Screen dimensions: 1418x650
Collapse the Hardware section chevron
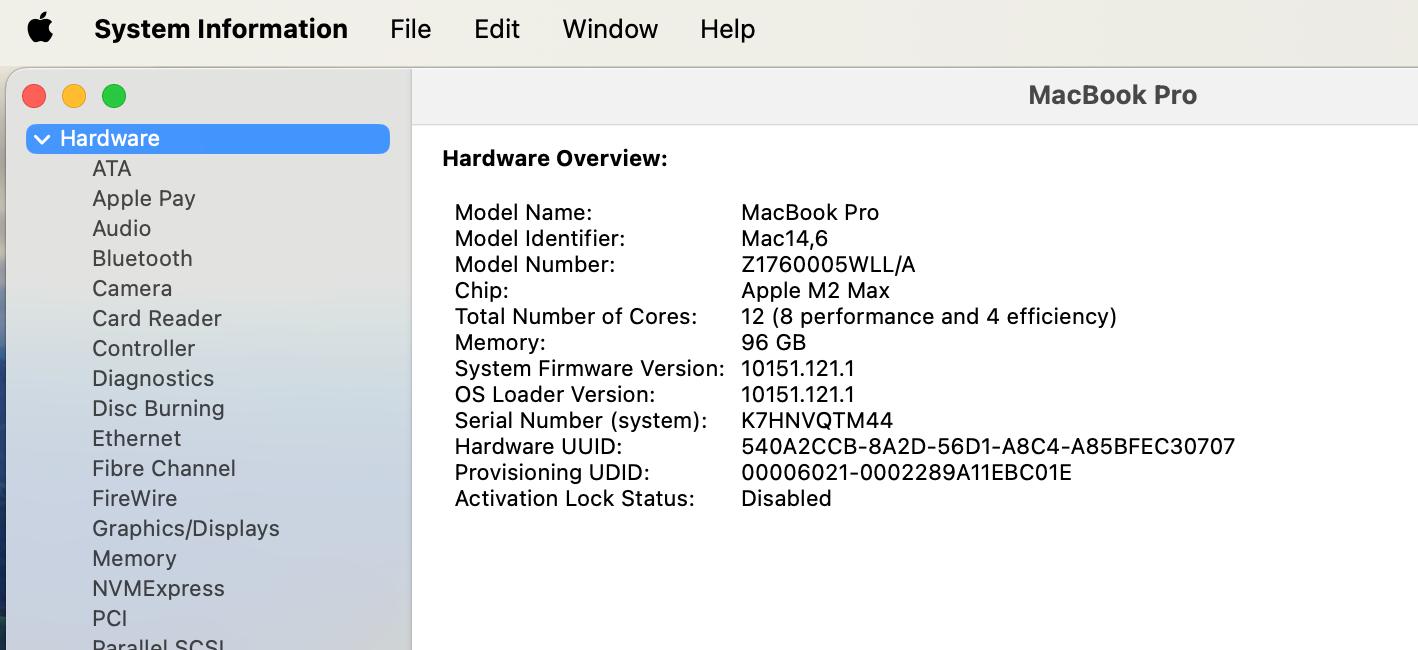(x=42, y=139)
